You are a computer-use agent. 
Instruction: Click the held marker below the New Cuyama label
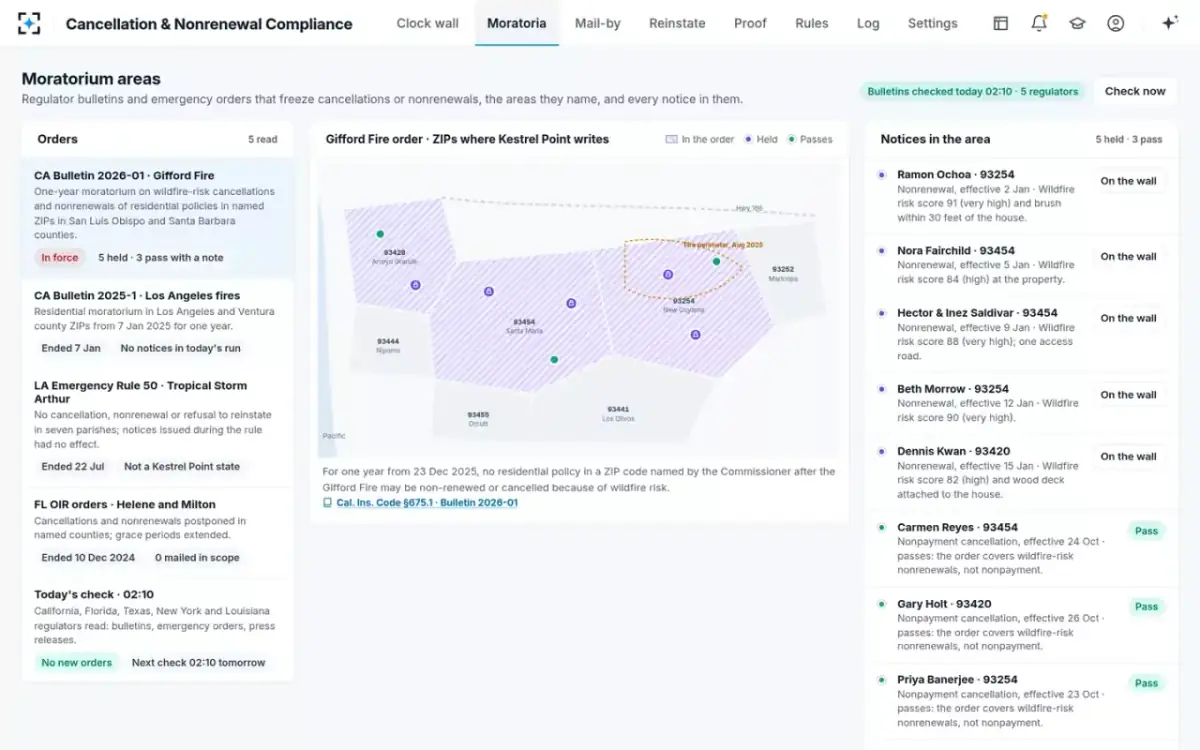tap(695, 335)
